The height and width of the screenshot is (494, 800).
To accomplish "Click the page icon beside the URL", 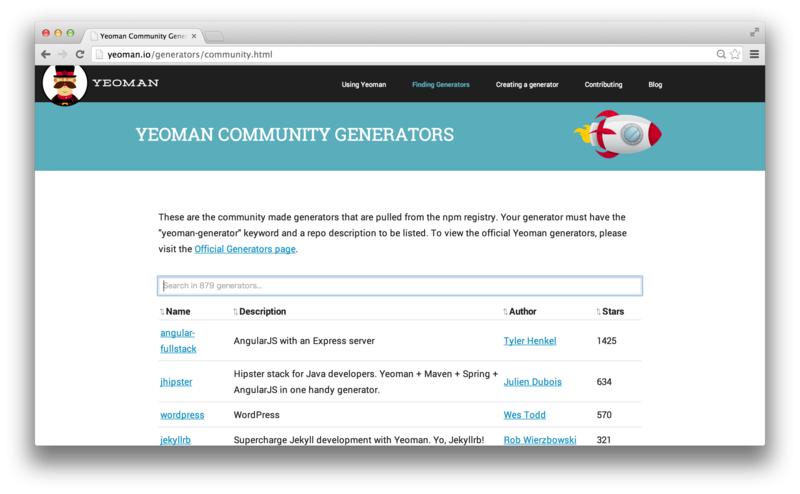I will [99, 54].
